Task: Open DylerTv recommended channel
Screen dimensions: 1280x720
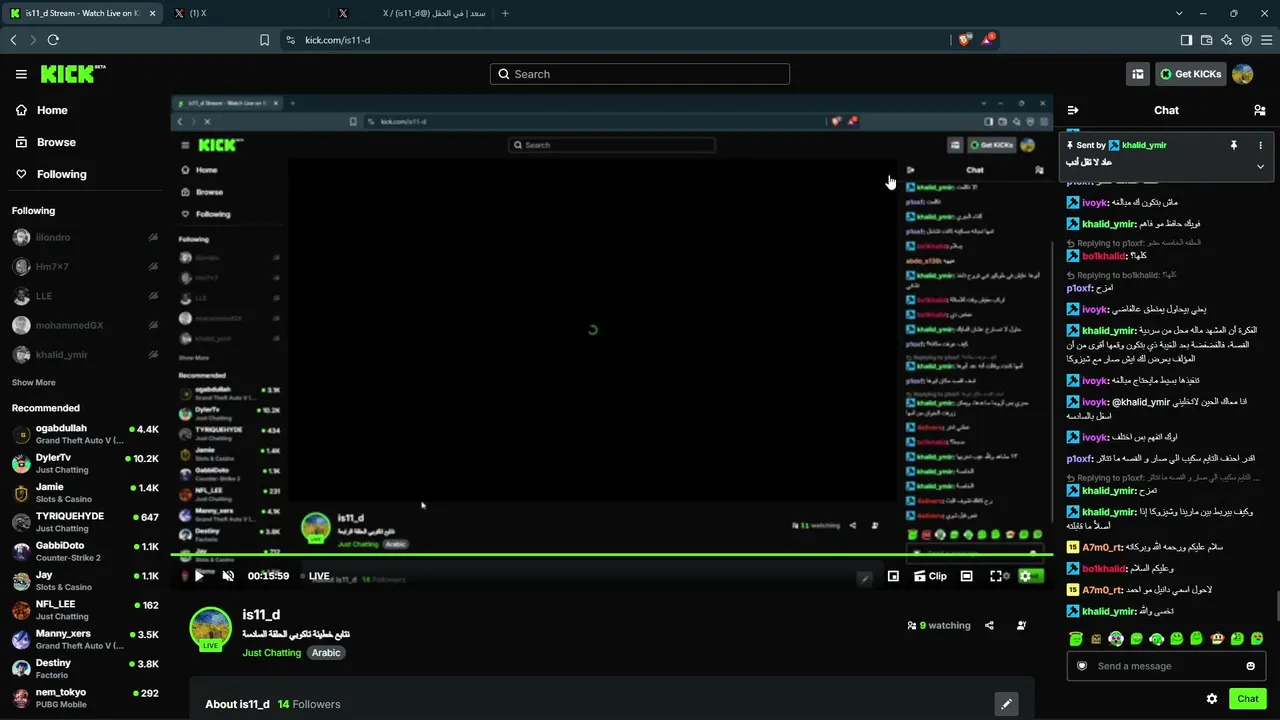Action: [x=85, y=464]
